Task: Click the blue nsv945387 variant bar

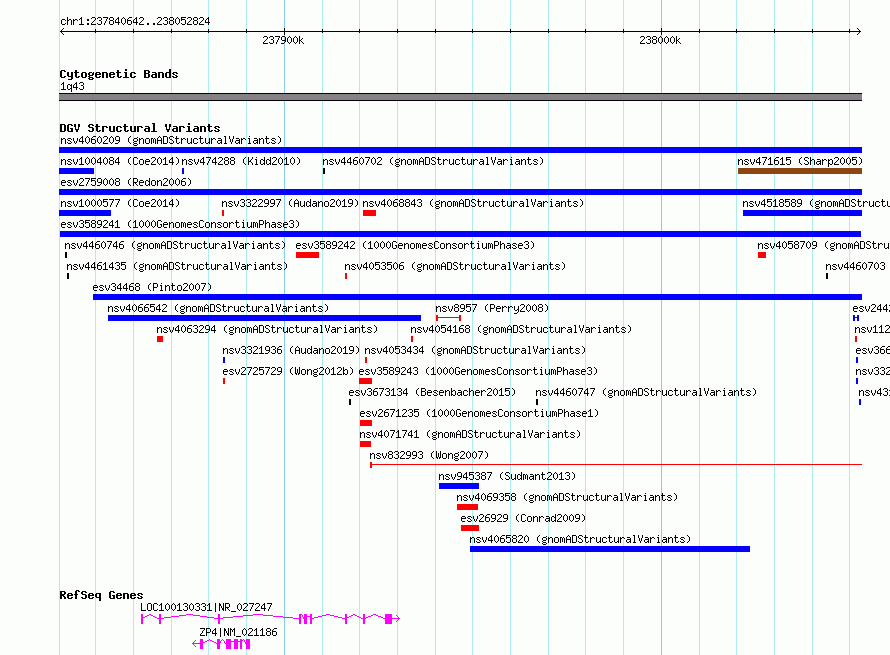Action: 459,486
